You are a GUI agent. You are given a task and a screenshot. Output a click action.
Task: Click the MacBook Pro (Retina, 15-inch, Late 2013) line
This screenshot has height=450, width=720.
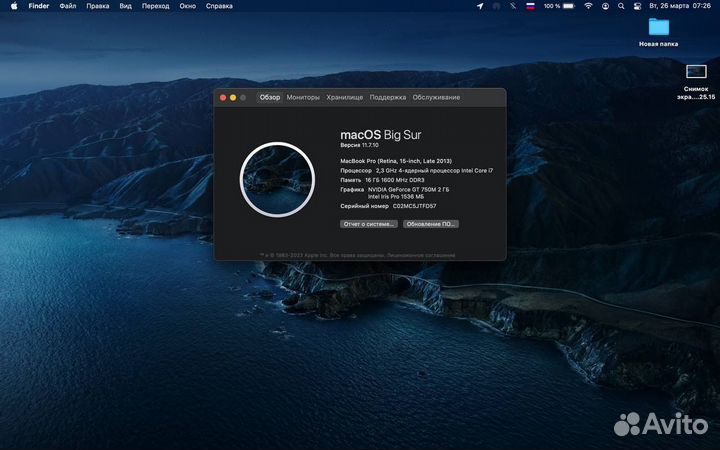point(396,161)
